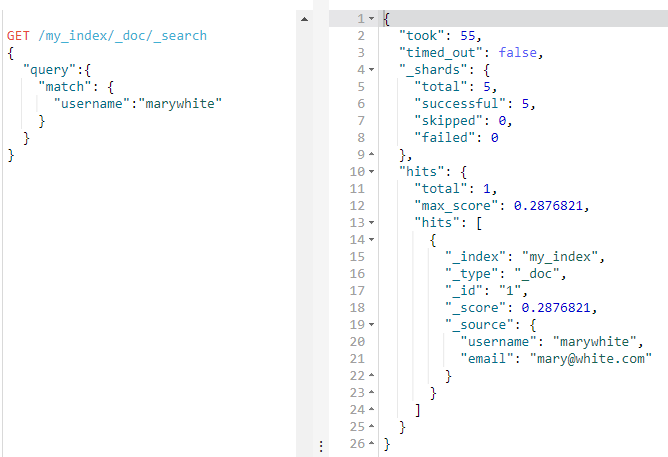Image resolution: width=668 pixels, height=457 pixels.
Task: Click the "query" key in the request
Action: pos(49,70)
